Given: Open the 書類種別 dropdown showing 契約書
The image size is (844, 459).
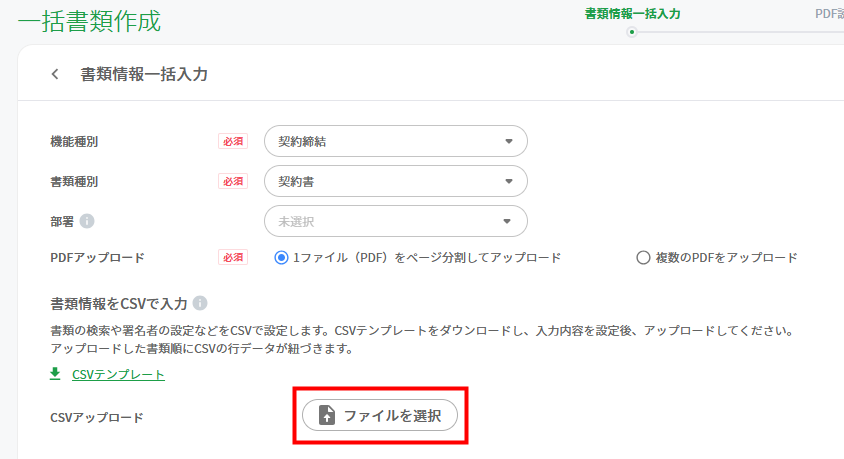Looking at the screenshot, I should click(x=396, y=181).
